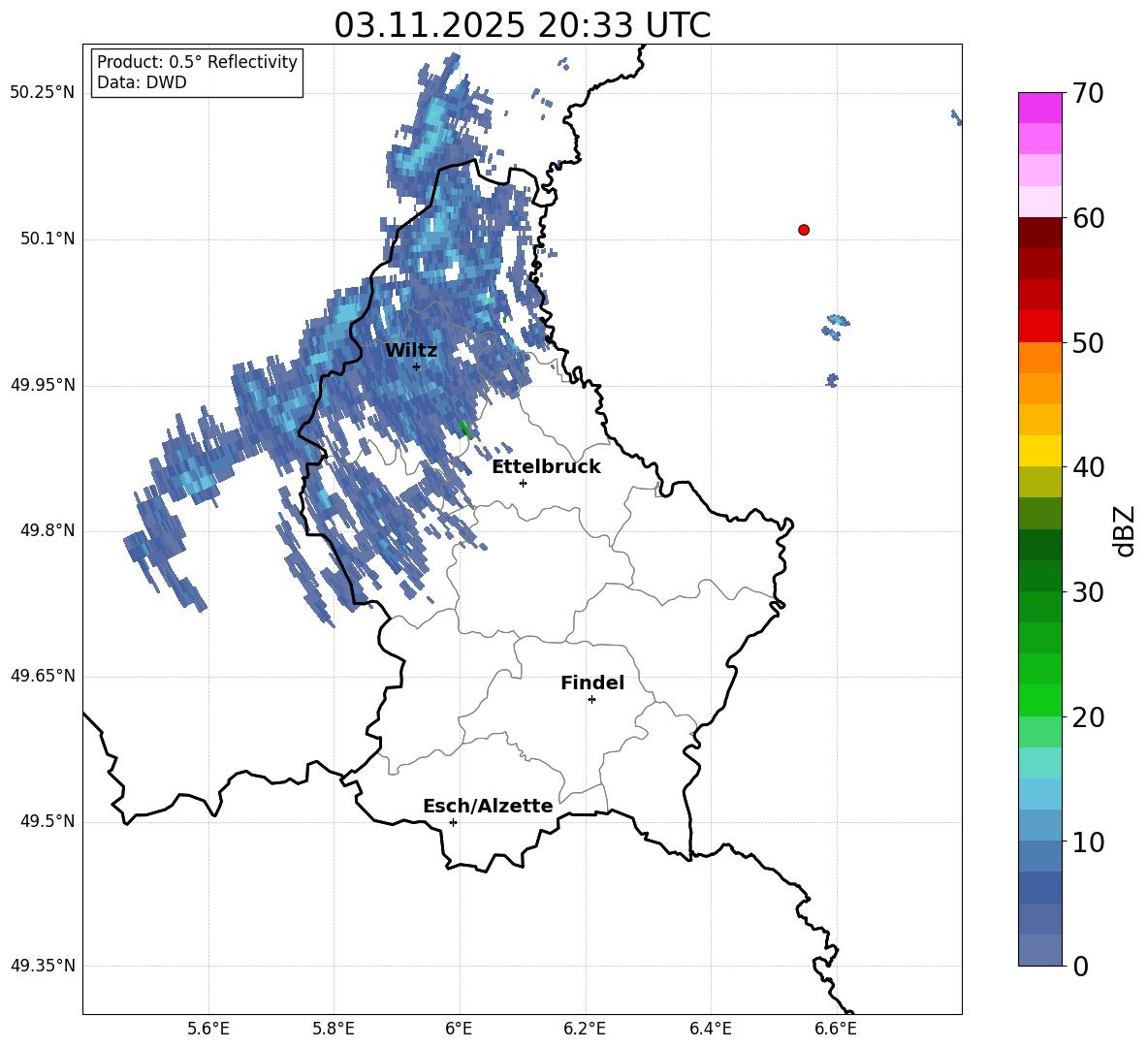Click the 49.8°N latitude label
Viewport: 1148px width, 1048px height.
tap(47, 530)
